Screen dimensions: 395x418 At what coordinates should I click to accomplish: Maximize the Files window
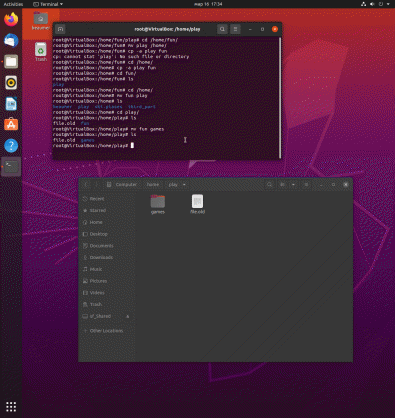coord(333,184)
